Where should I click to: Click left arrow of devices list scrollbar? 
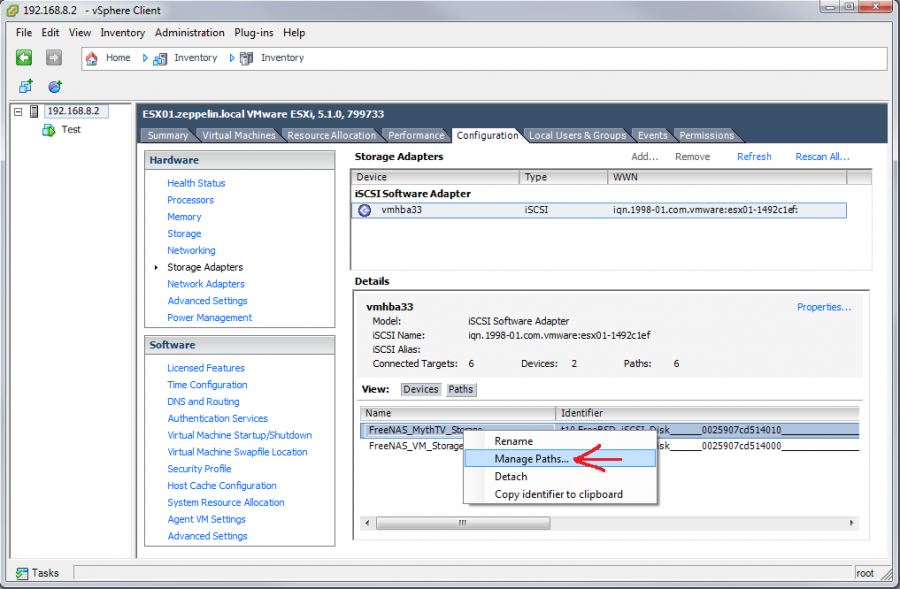pyautogui.click(x=367, y=523)
